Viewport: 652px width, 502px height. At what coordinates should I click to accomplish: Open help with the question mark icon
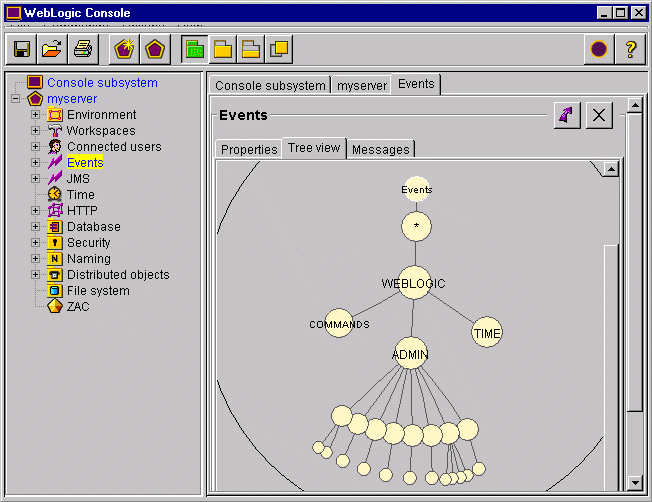point(630,49)
